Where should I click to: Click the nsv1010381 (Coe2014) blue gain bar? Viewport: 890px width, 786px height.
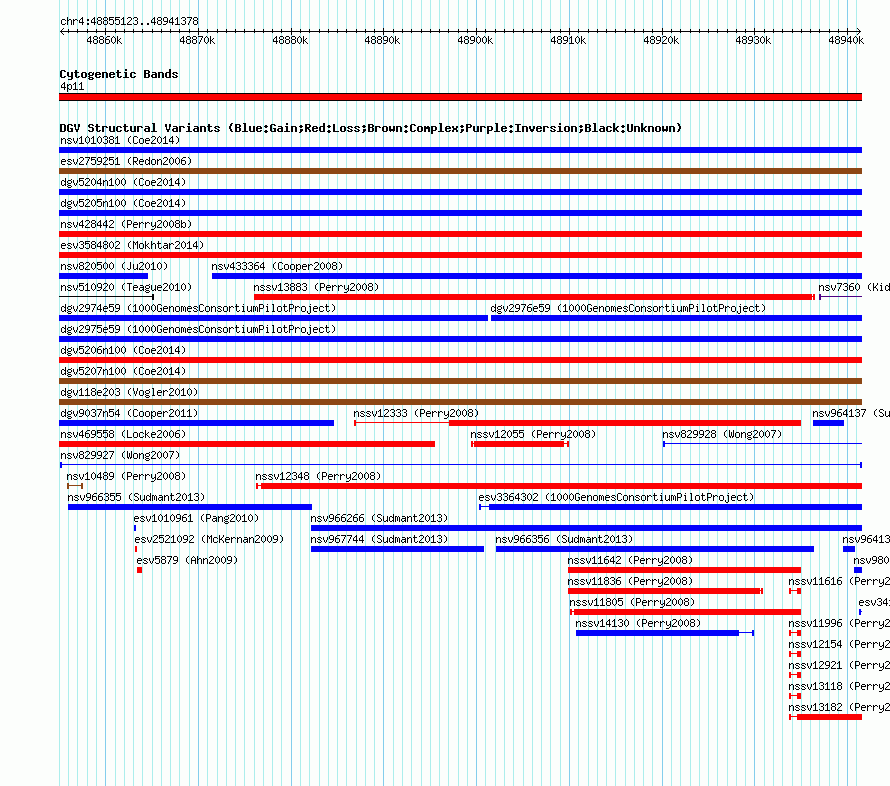point(460,150)
